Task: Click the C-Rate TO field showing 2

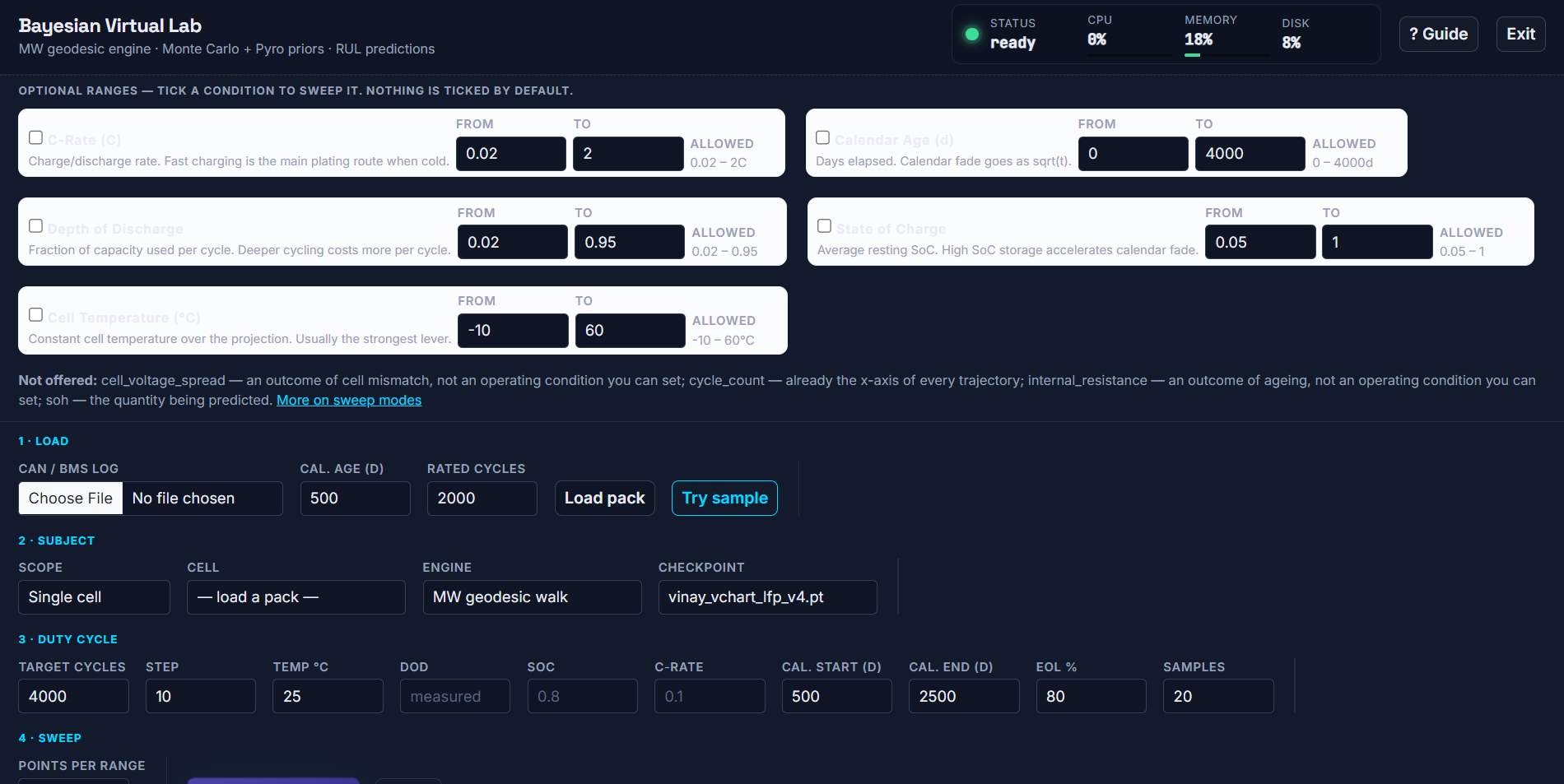Action: 628,154
